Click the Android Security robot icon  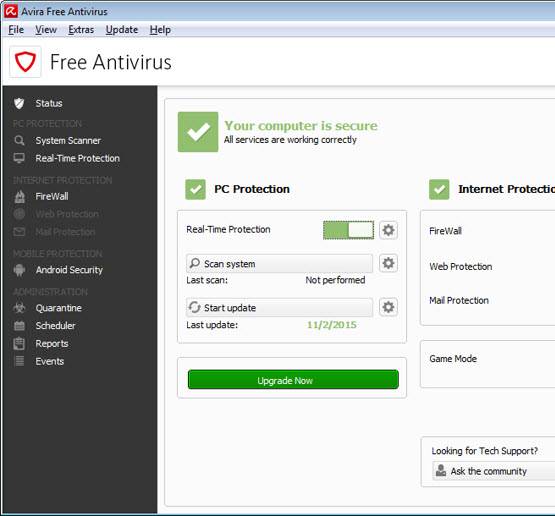point(19,270)
